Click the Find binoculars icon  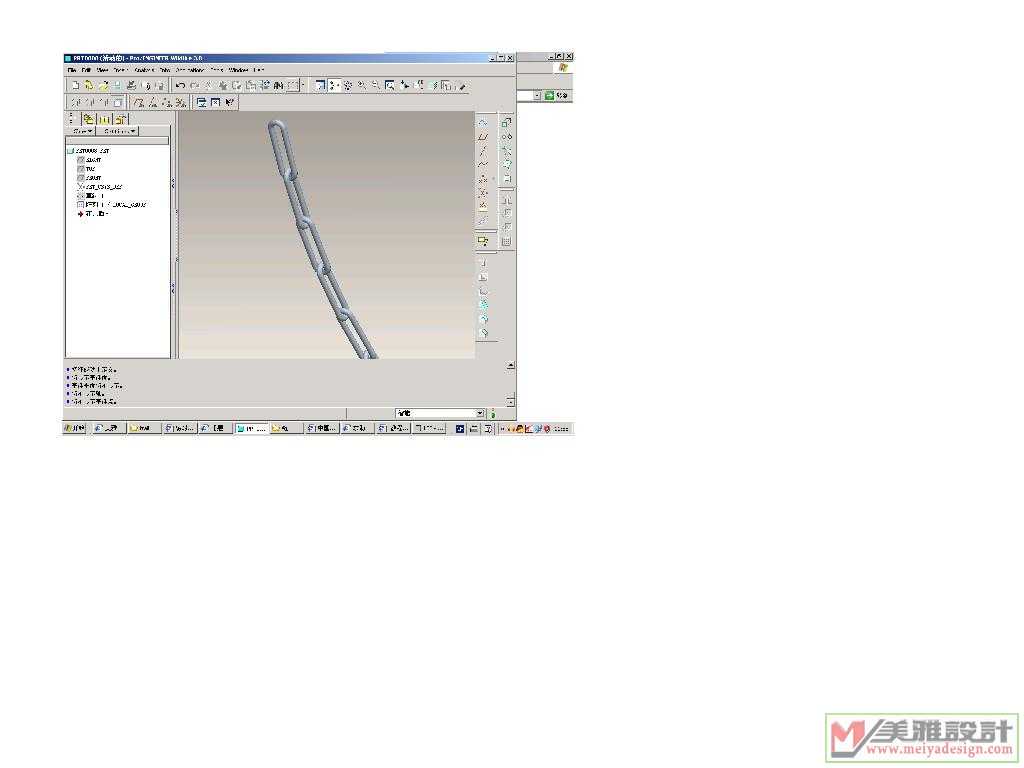tap(279, 86)
